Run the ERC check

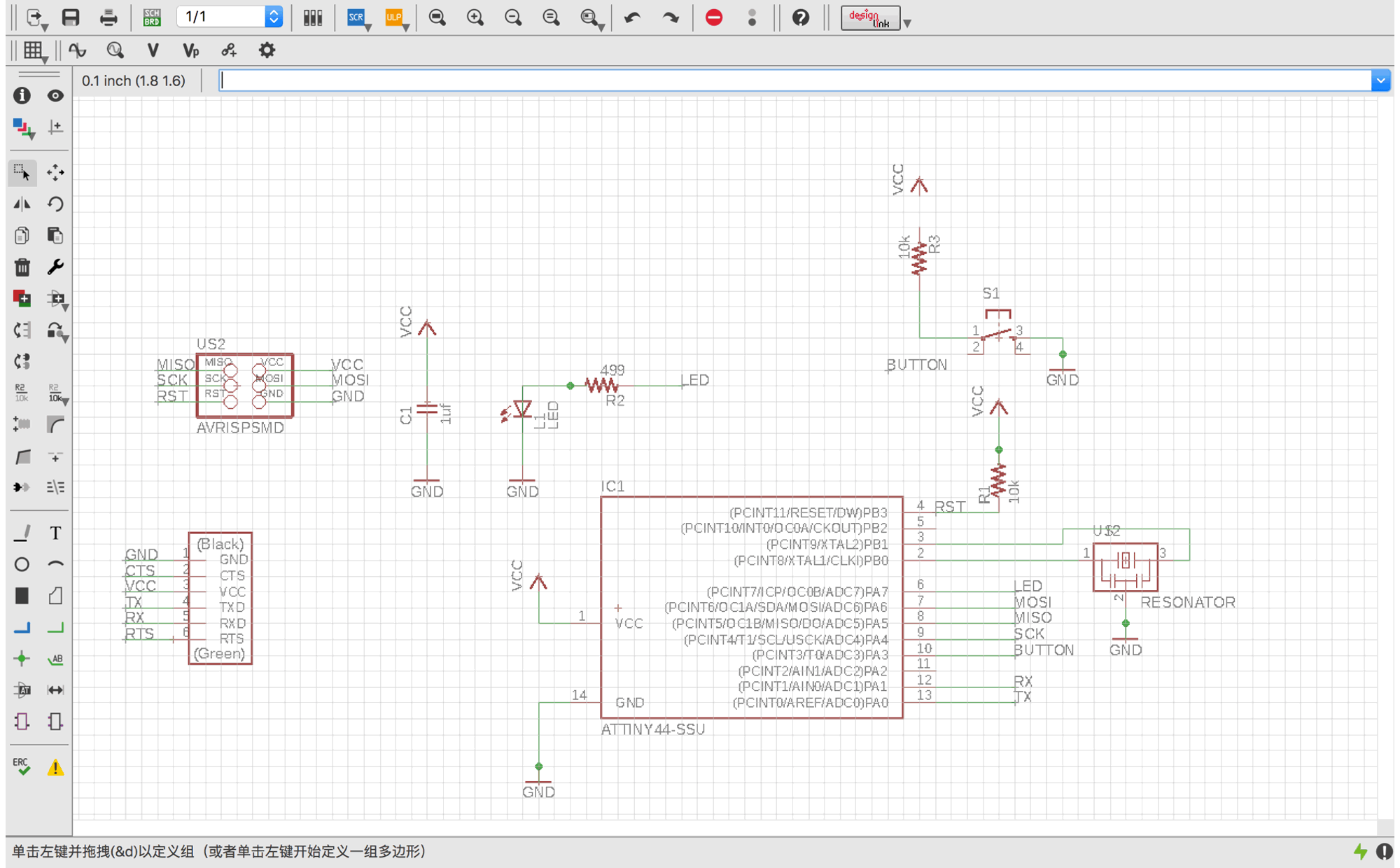point(22,766)
